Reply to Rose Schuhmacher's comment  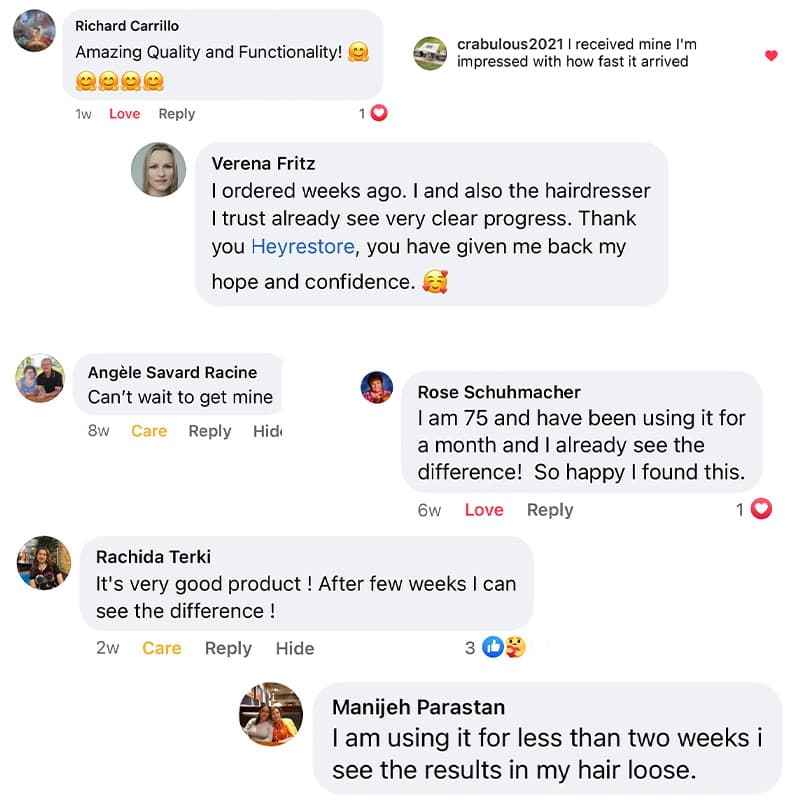[x=550, y=510]
